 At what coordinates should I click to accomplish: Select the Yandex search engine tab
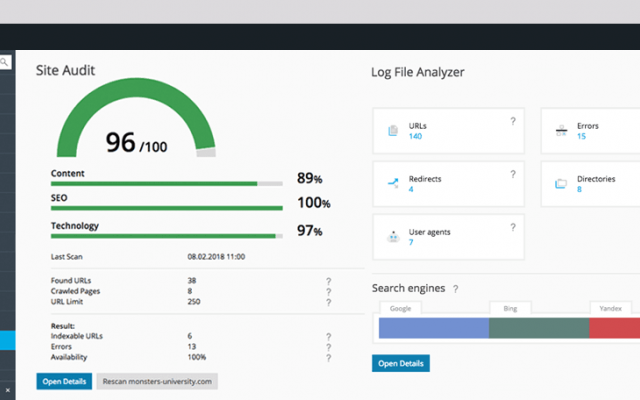[611, 308]
